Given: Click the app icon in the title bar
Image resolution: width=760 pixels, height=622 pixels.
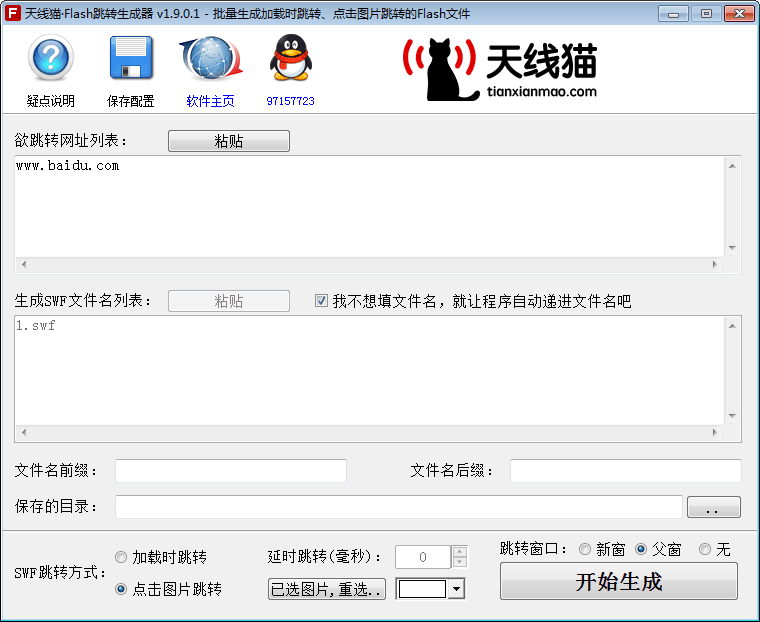Looking at the screenshot, I should click(13, 13).
